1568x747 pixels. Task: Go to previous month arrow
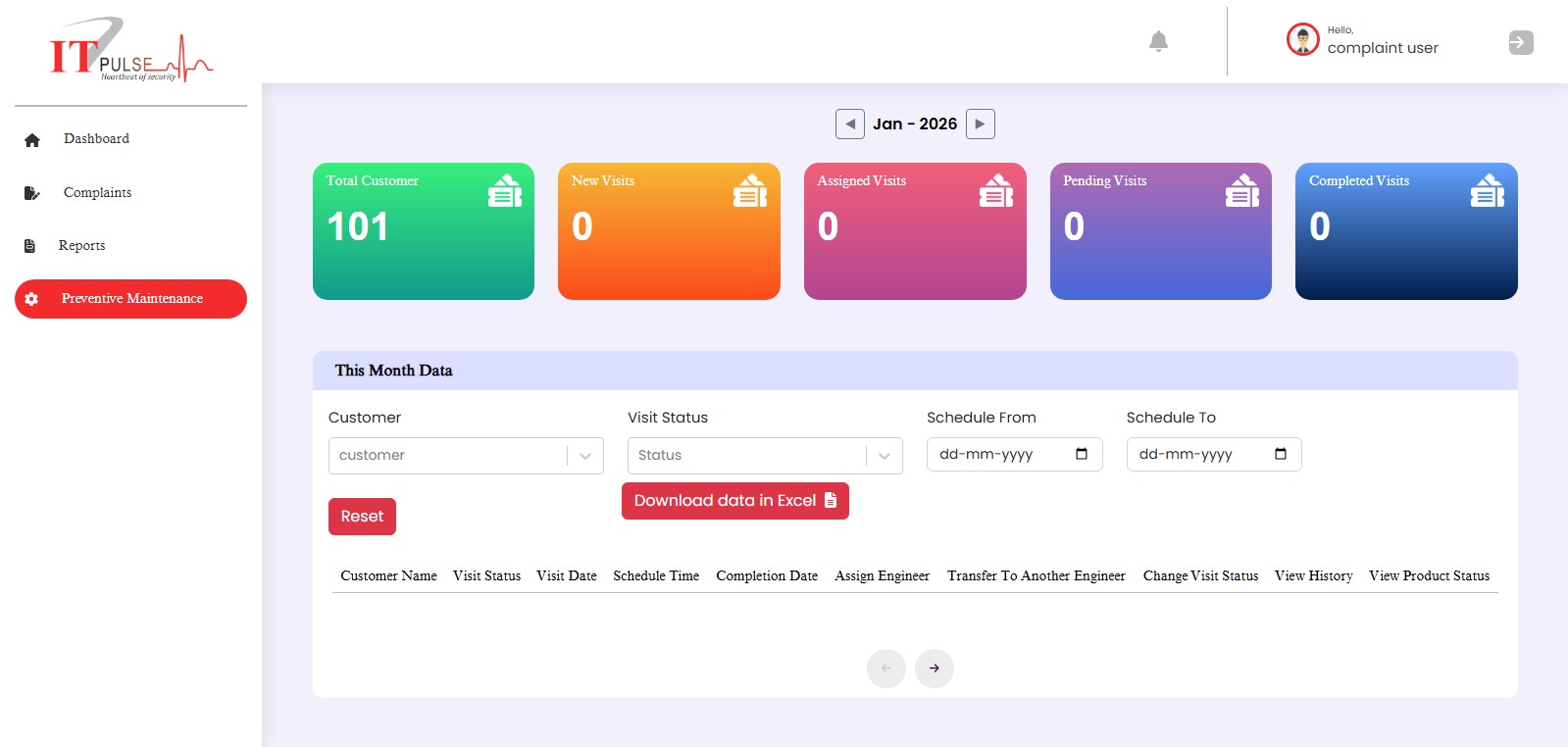[850, 124]
